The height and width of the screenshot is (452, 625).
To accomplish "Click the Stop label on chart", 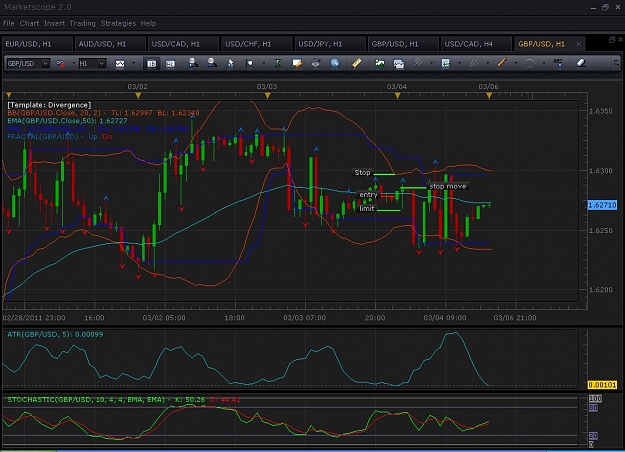I will pyautogui.click(x=362, y=173).
